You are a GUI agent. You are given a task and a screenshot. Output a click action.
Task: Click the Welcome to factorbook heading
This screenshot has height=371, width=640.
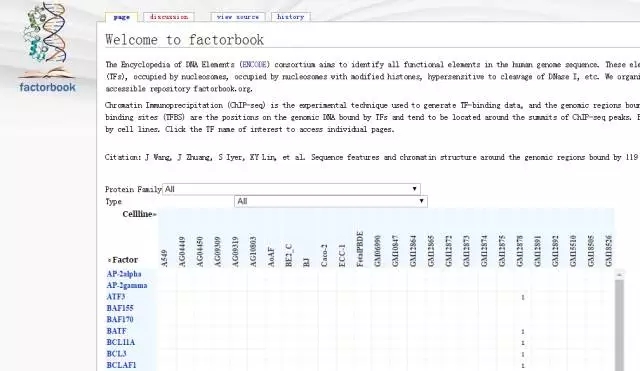pos(184,40)
